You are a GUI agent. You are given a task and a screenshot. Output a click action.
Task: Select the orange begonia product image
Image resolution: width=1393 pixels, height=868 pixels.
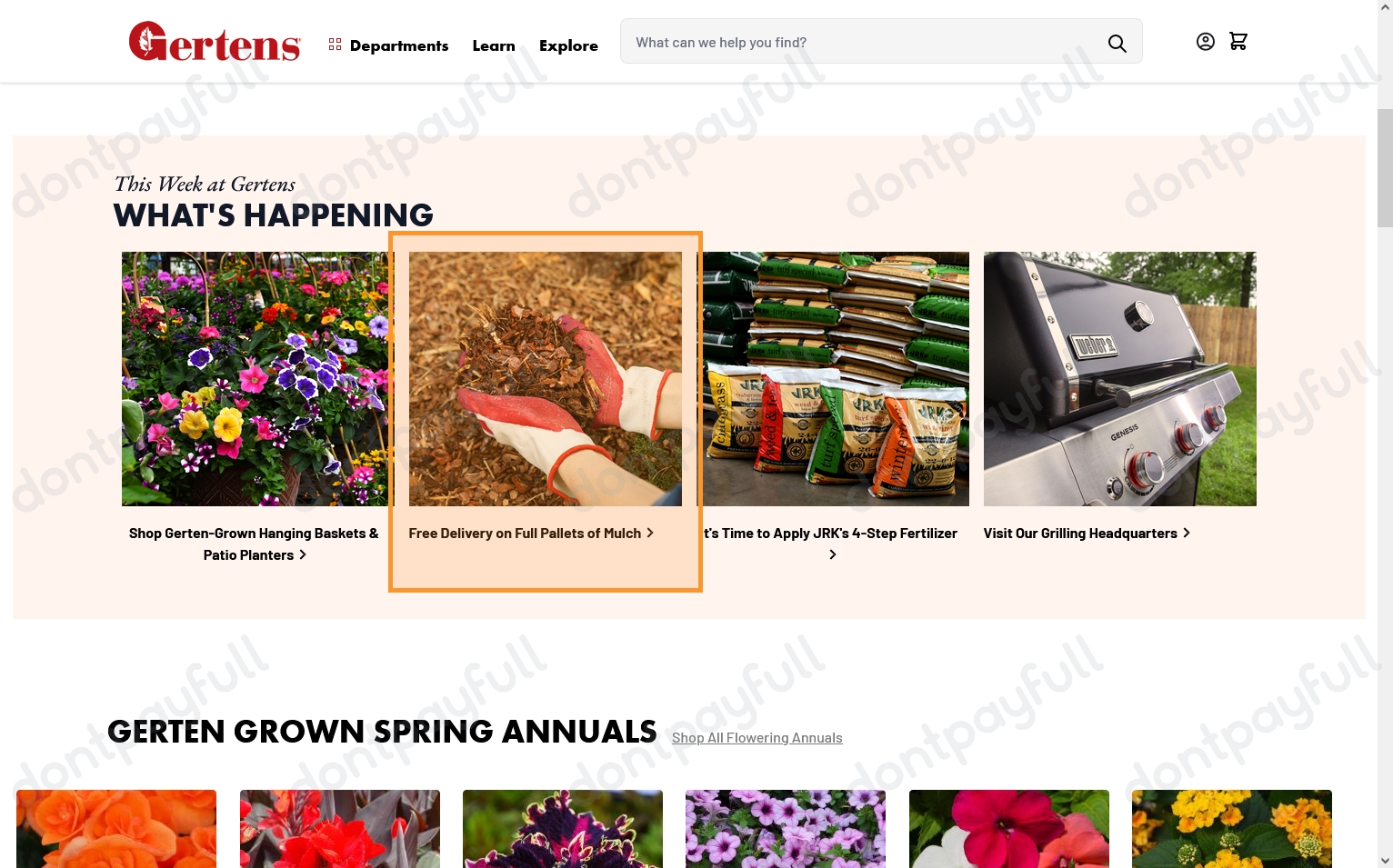(x=116, y=828)
